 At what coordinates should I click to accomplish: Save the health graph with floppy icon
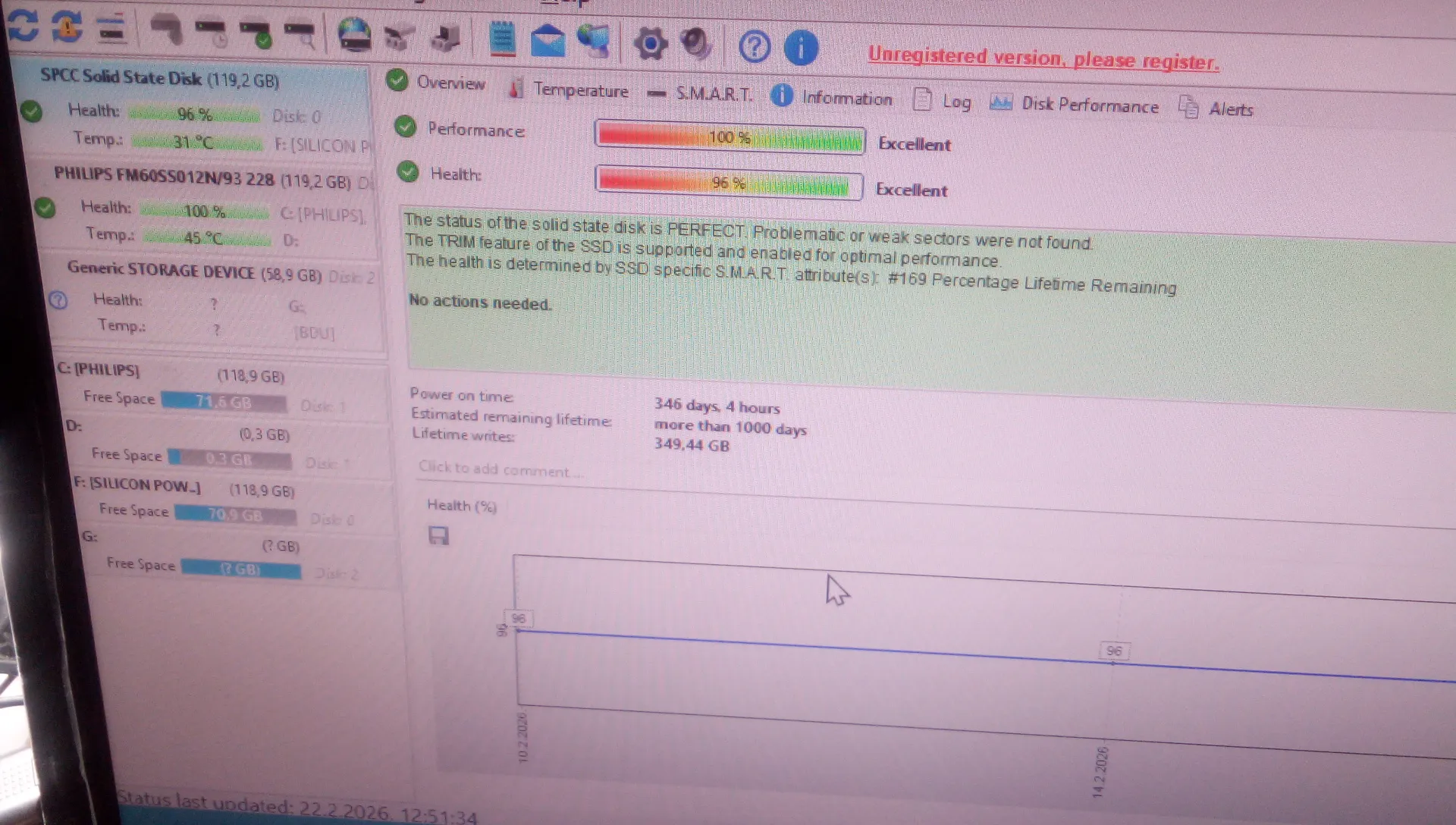coord(438,536)
